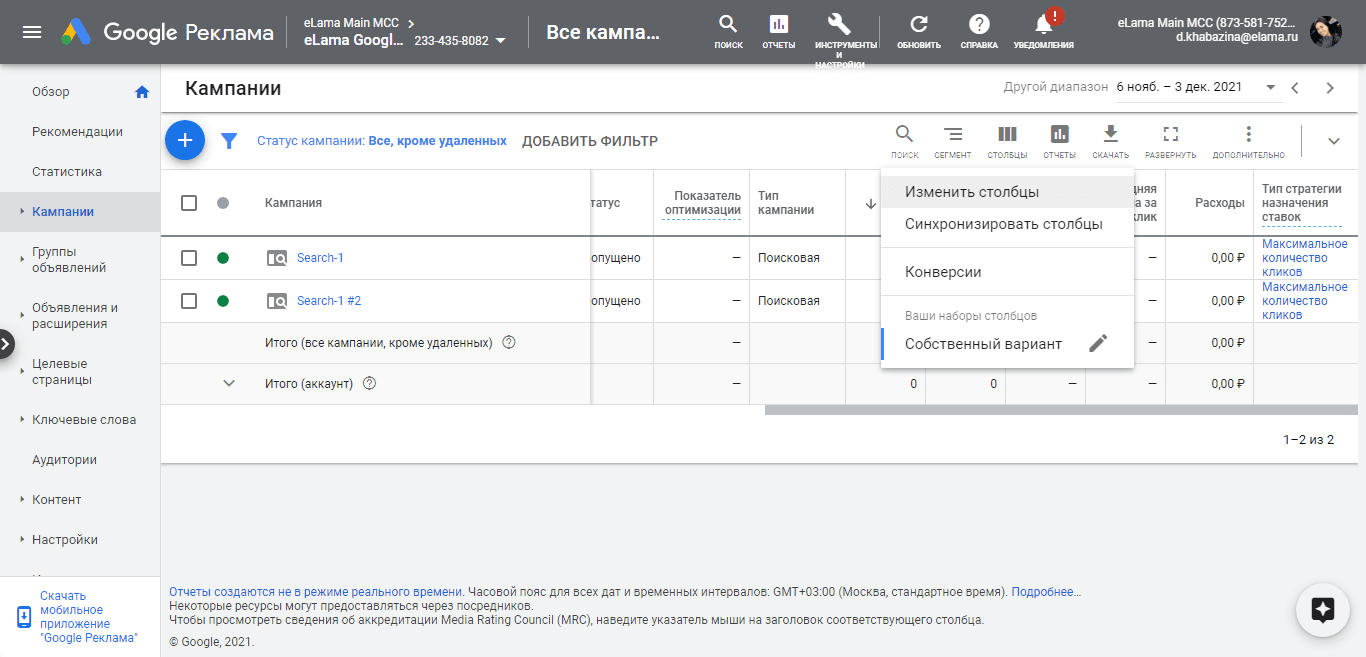The height and width of the screenshot is (657, 1366).
Task: Click the Google Ads logo
Action: (x=76, y=32)
